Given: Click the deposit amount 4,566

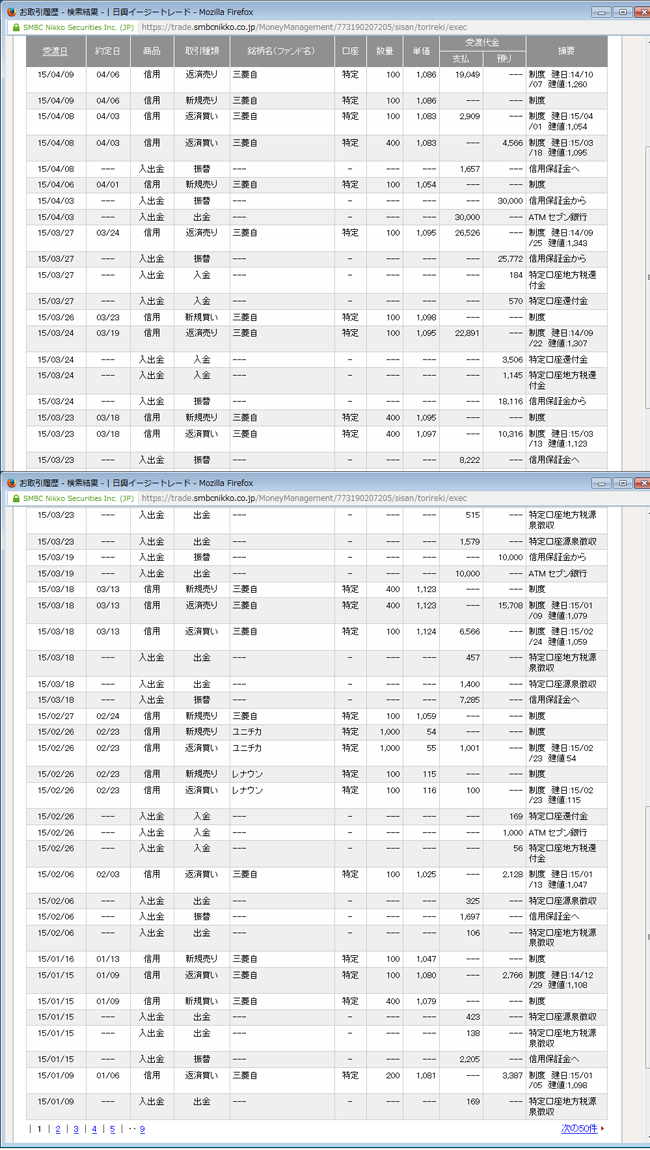Looking at the screenshot, I should tap(512, 142).
